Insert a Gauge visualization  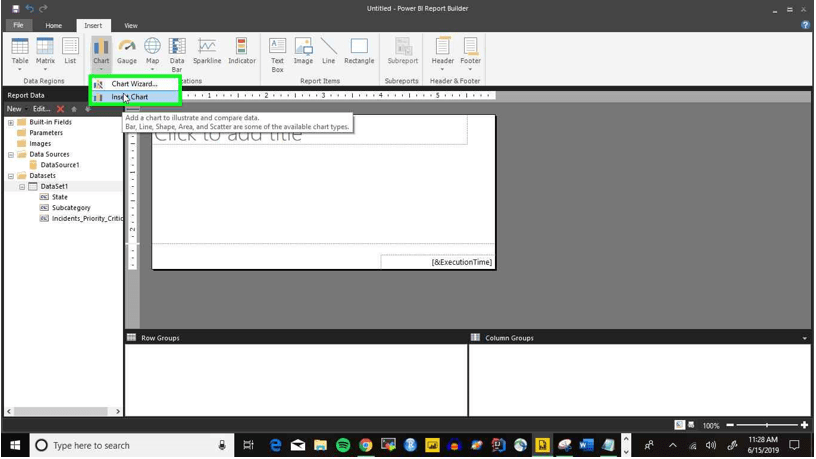coord(126,51)
